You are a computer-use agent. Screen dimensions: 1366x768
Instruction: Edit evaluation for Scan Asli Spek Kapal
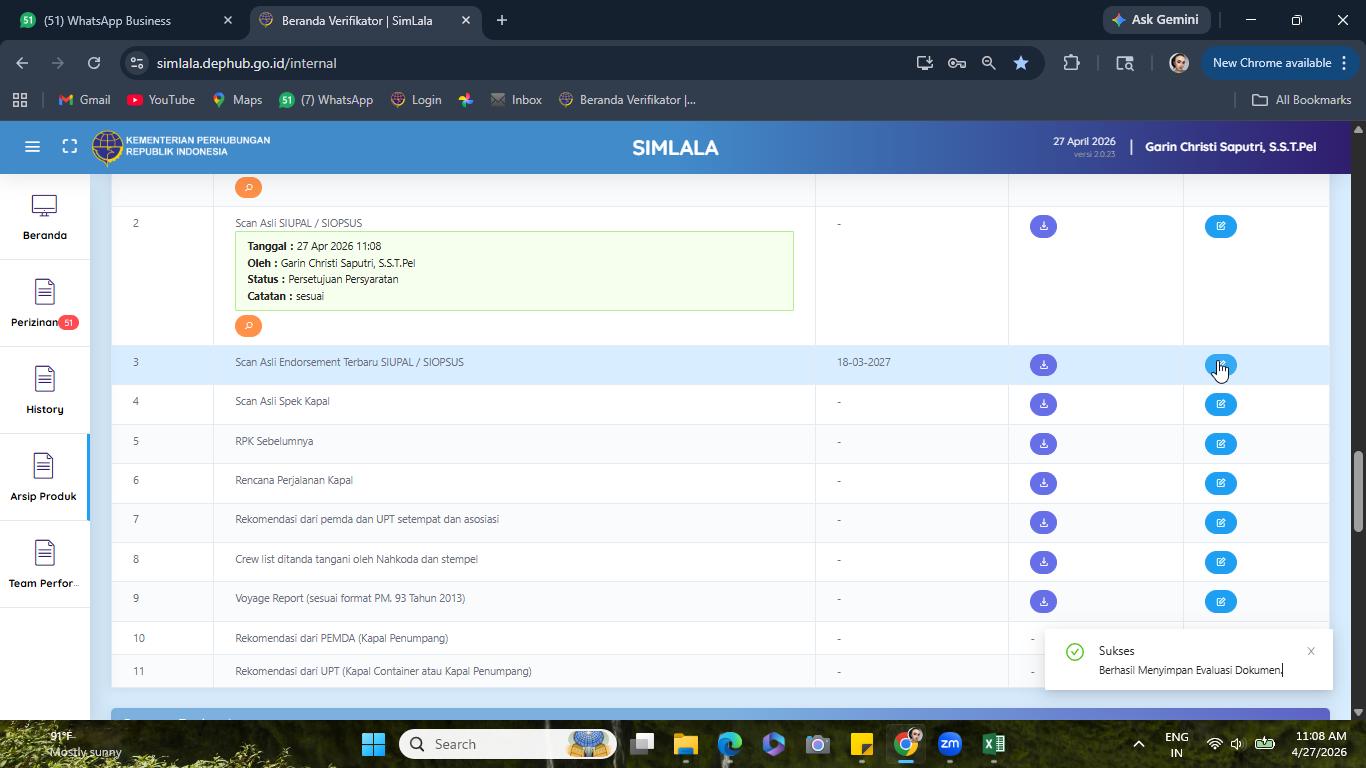[x=1220, y=404]
